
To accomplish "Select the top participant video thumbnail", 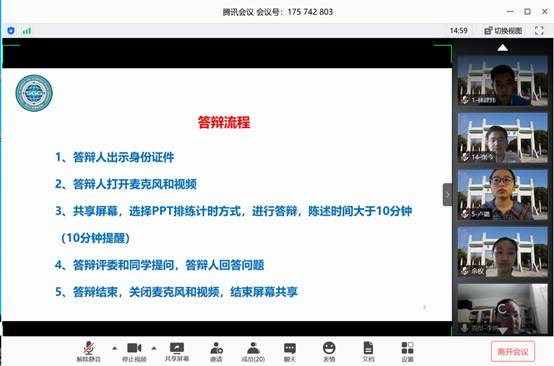I will [x=502, y=81].
